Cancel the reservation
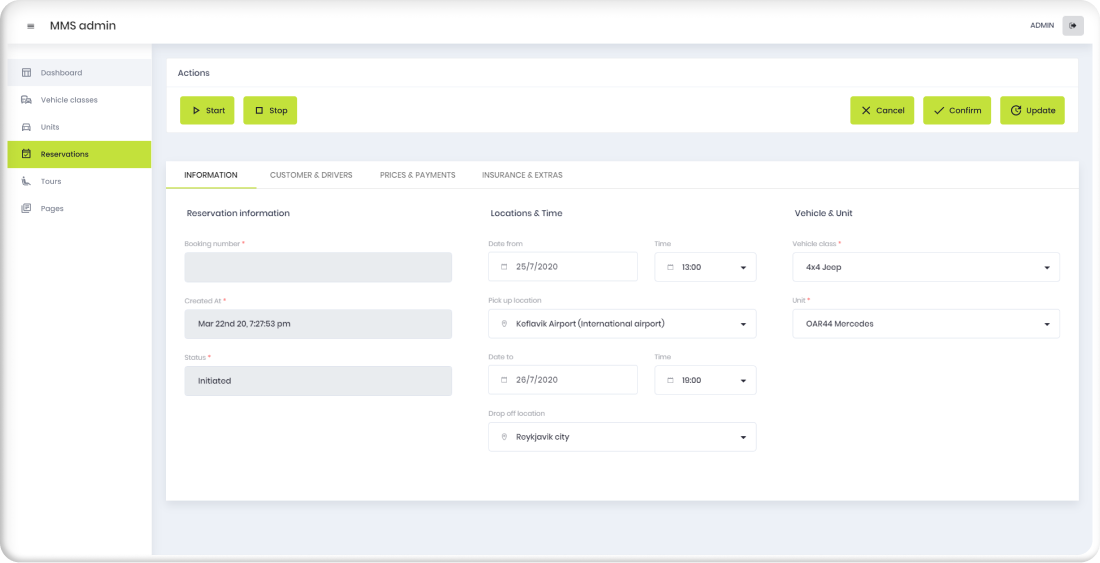1100x563 pixels. pyautogui.click(x=881, y=110)
